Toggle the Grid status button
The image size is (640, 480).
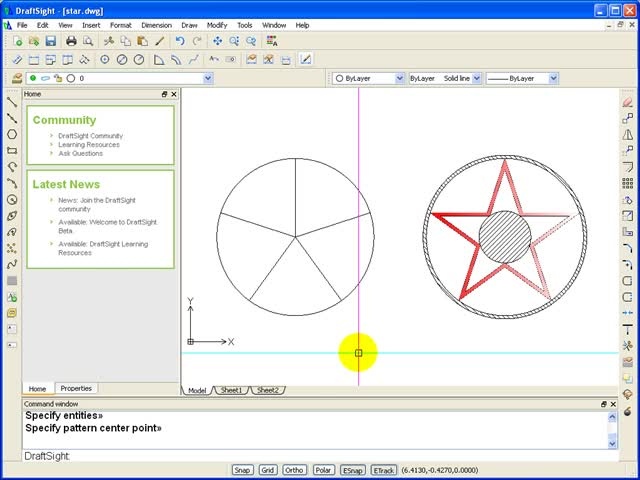(x=268, y=470)
